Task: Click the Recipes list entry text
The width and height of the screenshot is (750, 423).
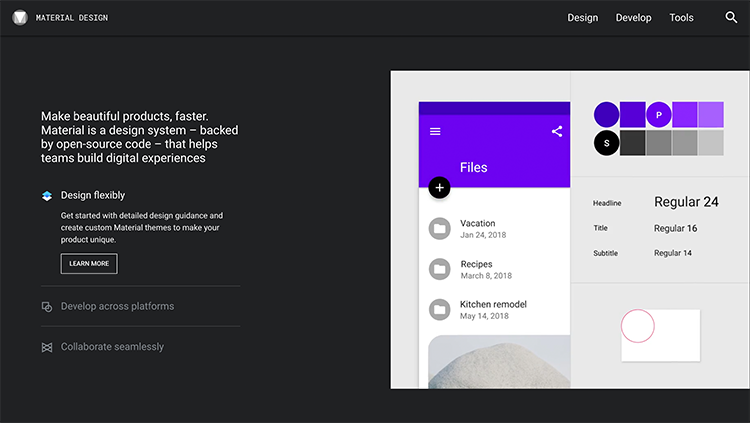Action: point(476,264)
